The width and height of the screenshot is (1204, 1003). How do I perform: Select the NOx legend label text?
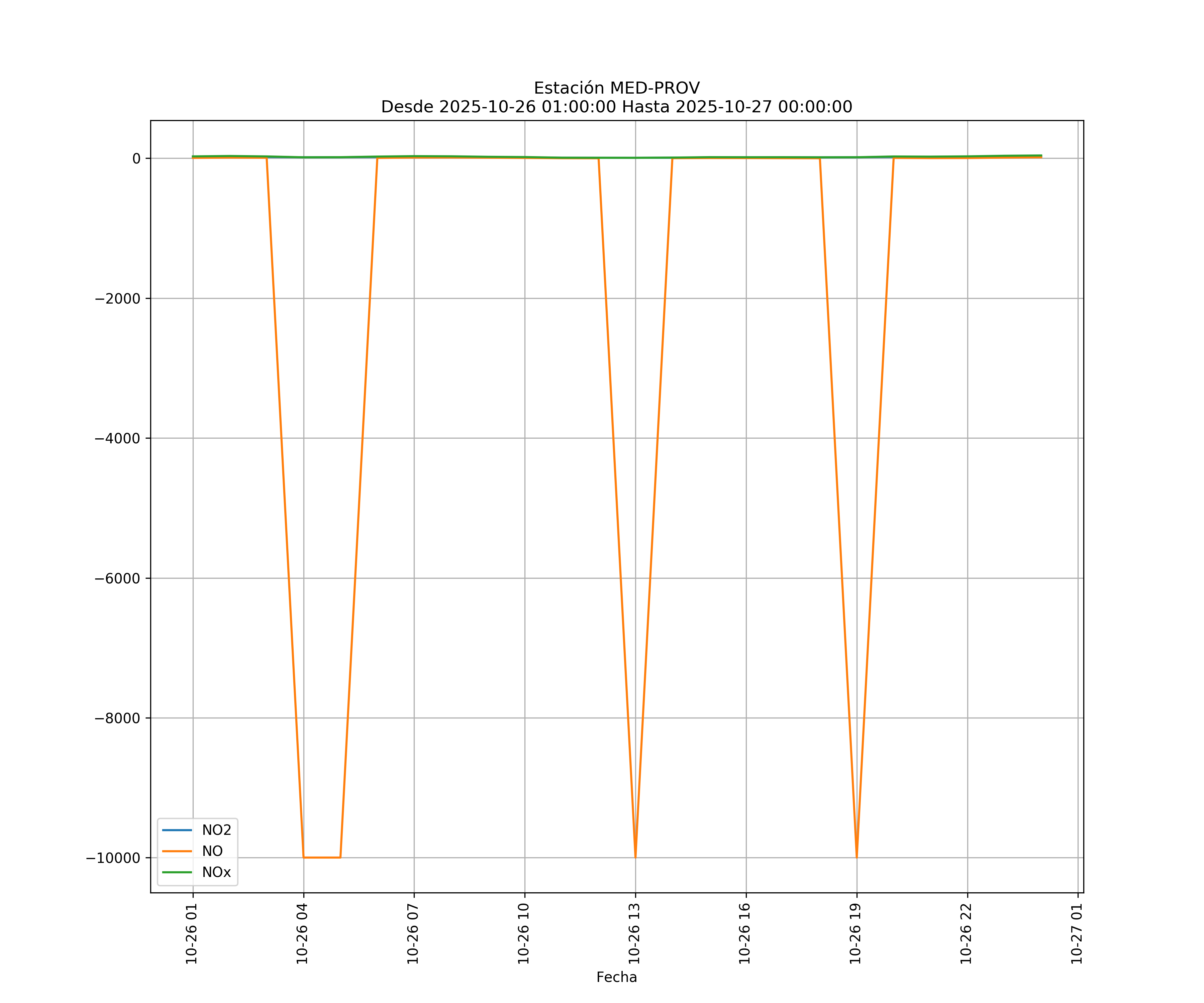[216, 872]
